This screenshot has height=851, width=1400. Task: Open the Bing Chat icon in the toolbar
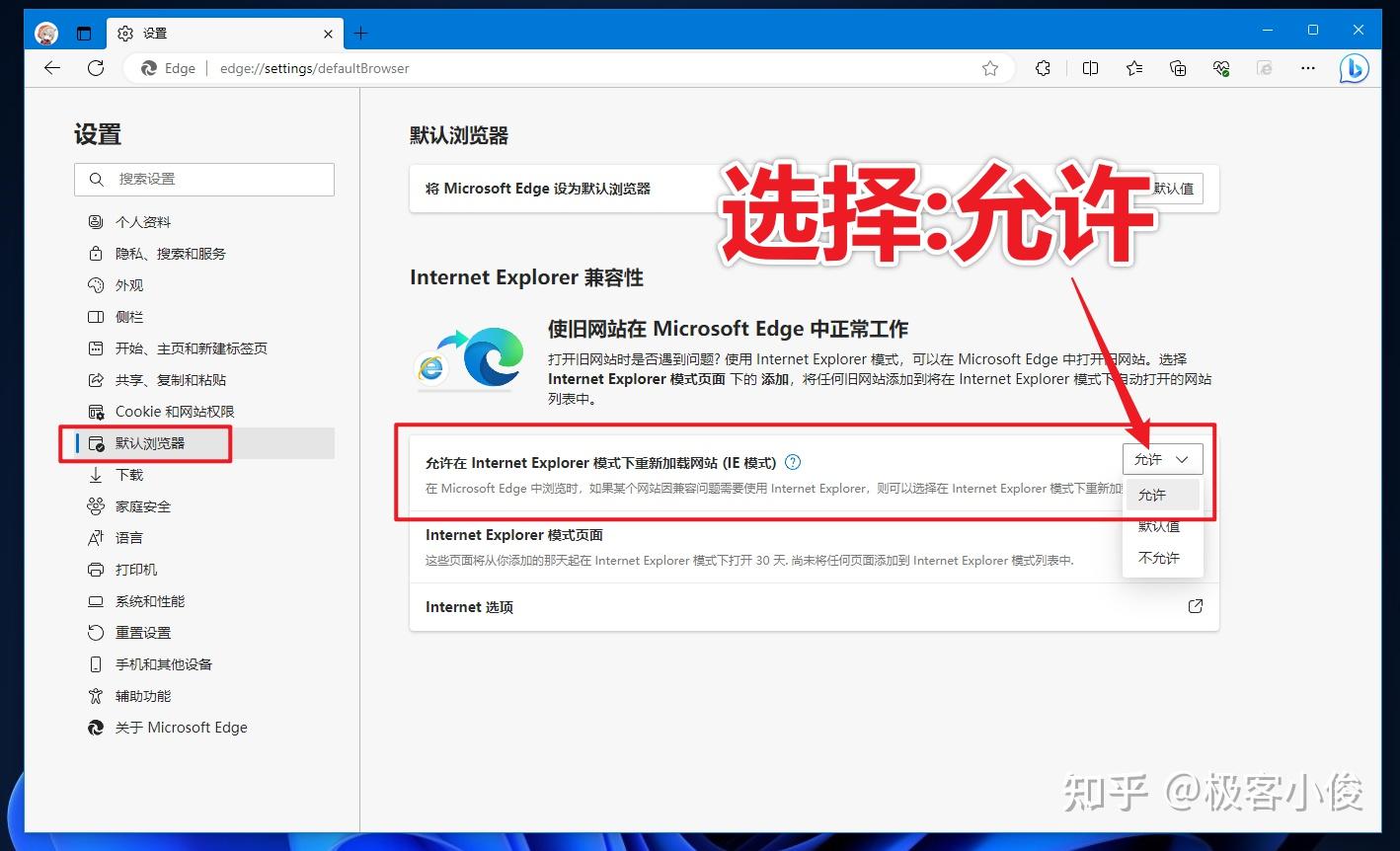(1355, 68)
